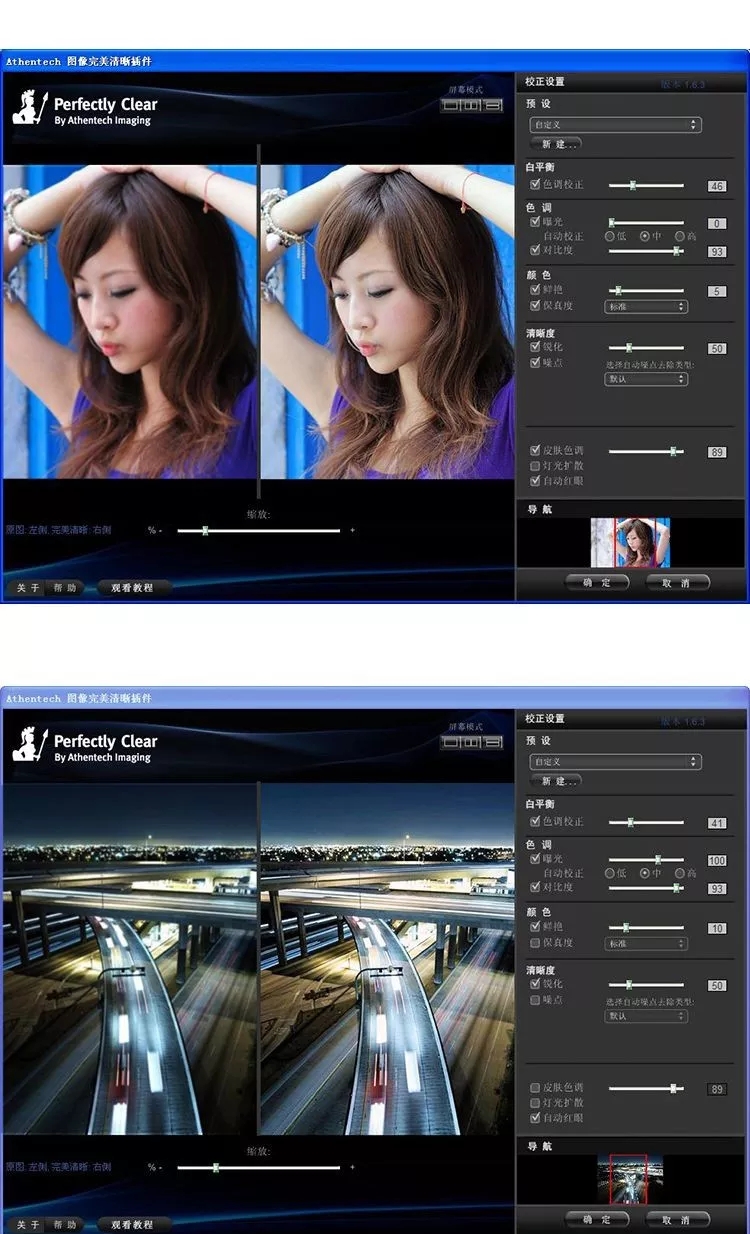The height and width of the screenshot is (1234, 750).
Task: Enable 灯光扩散 in portrait window
Action: 535,466
